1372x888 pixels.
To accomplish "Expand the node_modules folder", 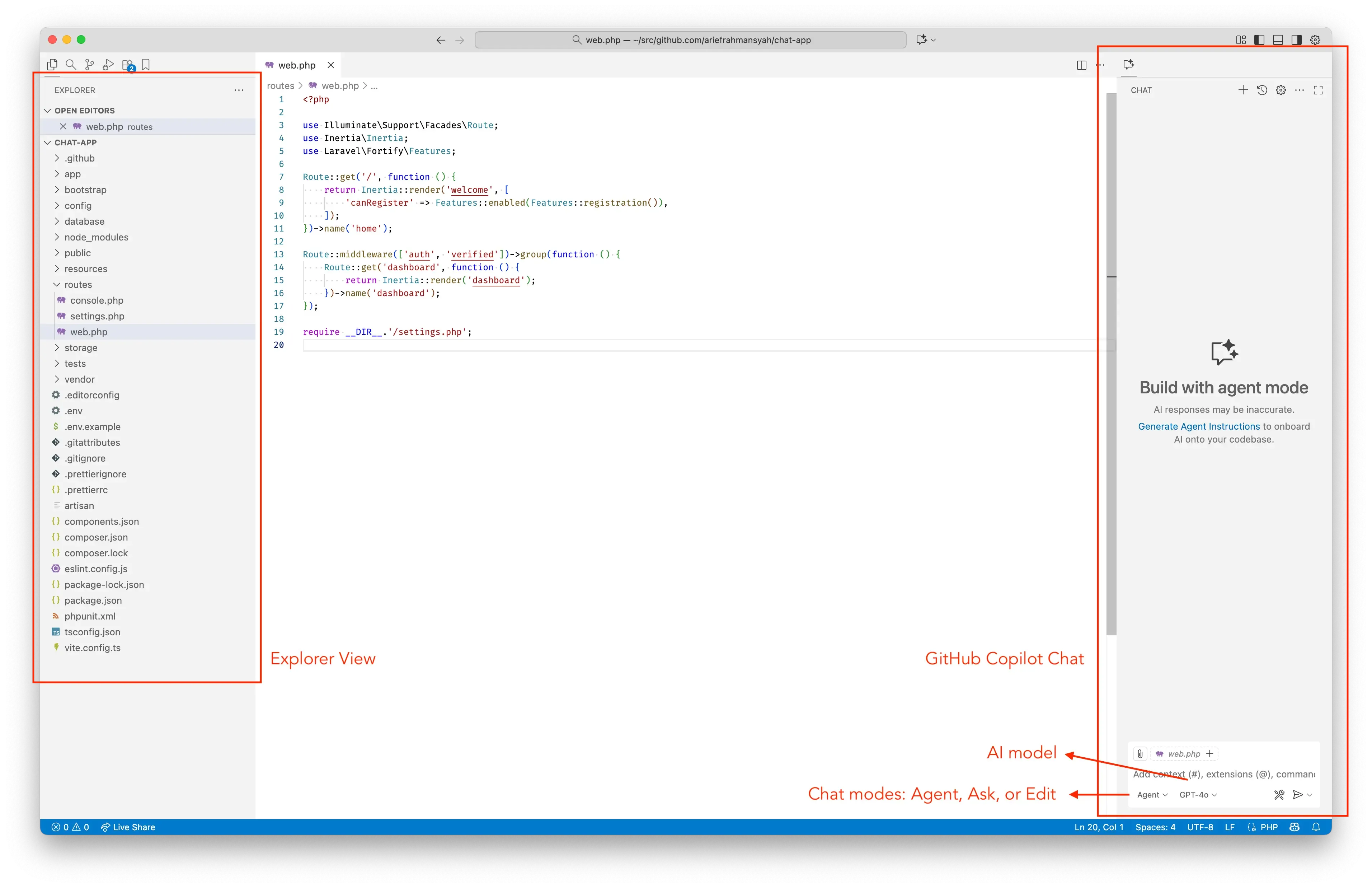I will pyautogui.click(x=96, y=237).
